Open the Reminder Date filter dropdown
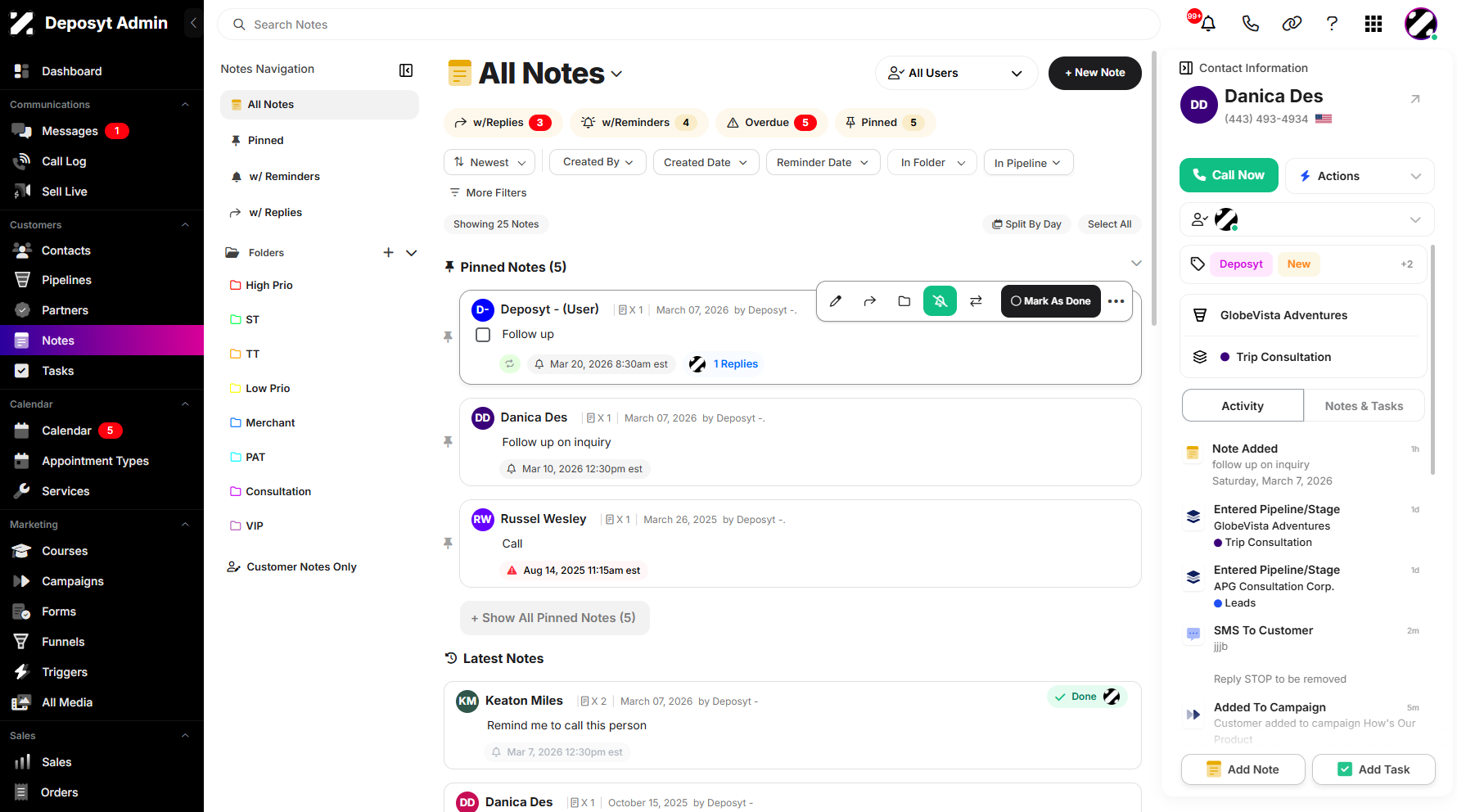Image resolution: width=1457 pixels, height=812 pixels. [x=823, y=162]
